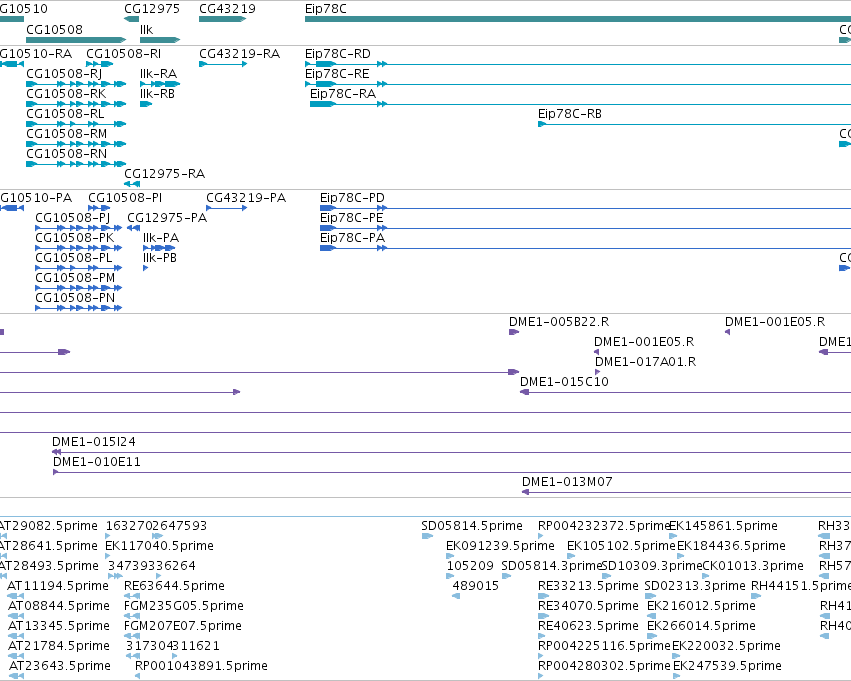Click the CG10508-PJ protein label

coord(73,218)
